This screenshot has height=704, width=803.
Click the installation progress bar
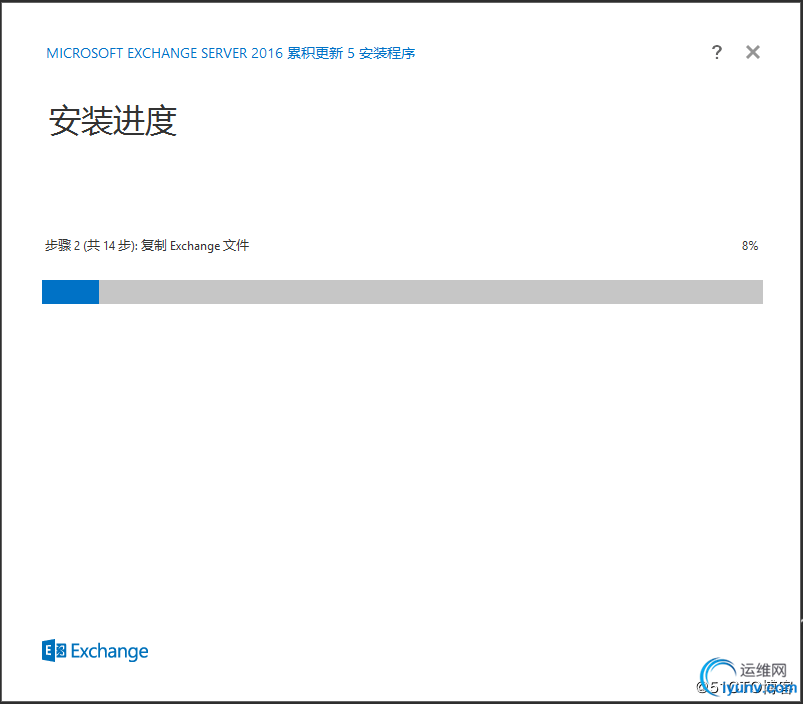click(402, 292)
